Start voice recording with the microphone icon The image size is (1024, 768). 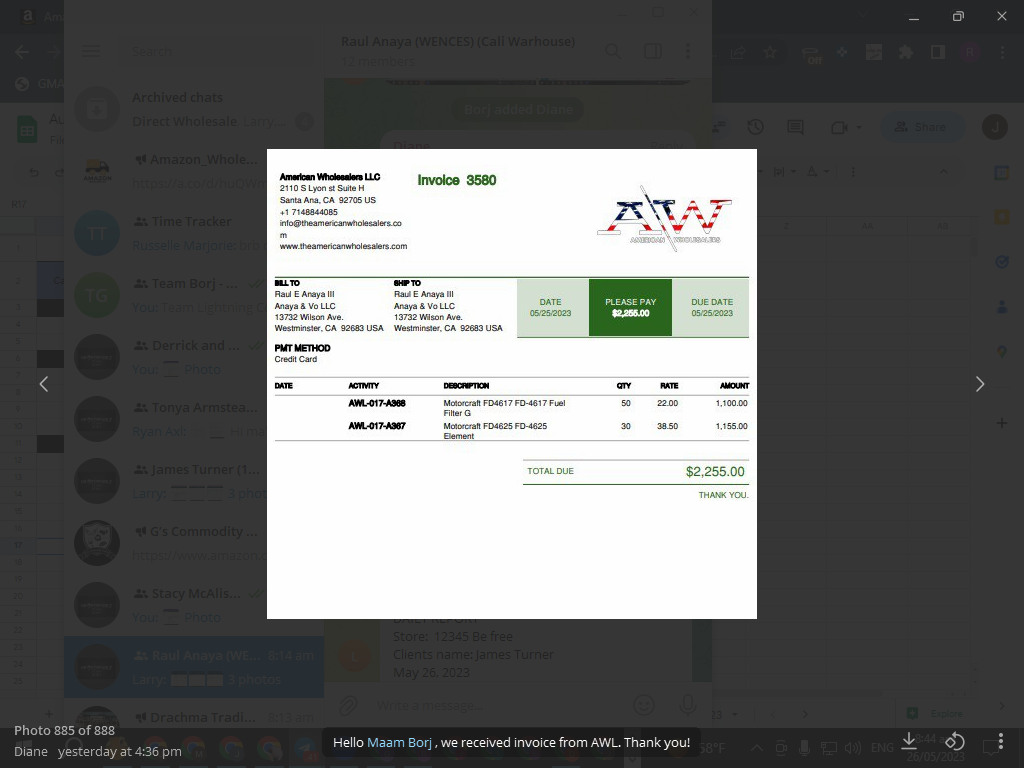(687, 705)
